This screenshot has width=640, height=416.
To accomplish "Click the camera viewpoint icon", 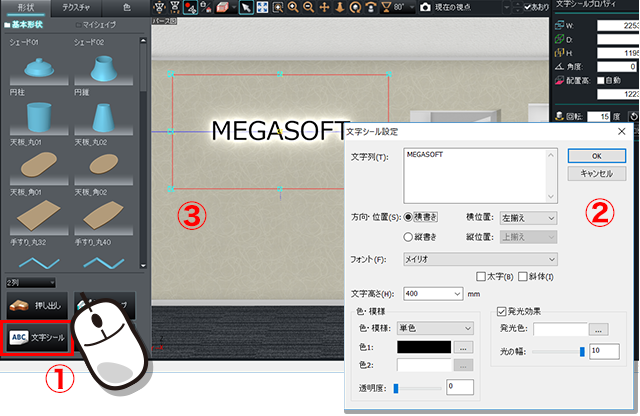I will tap(425, 7).
